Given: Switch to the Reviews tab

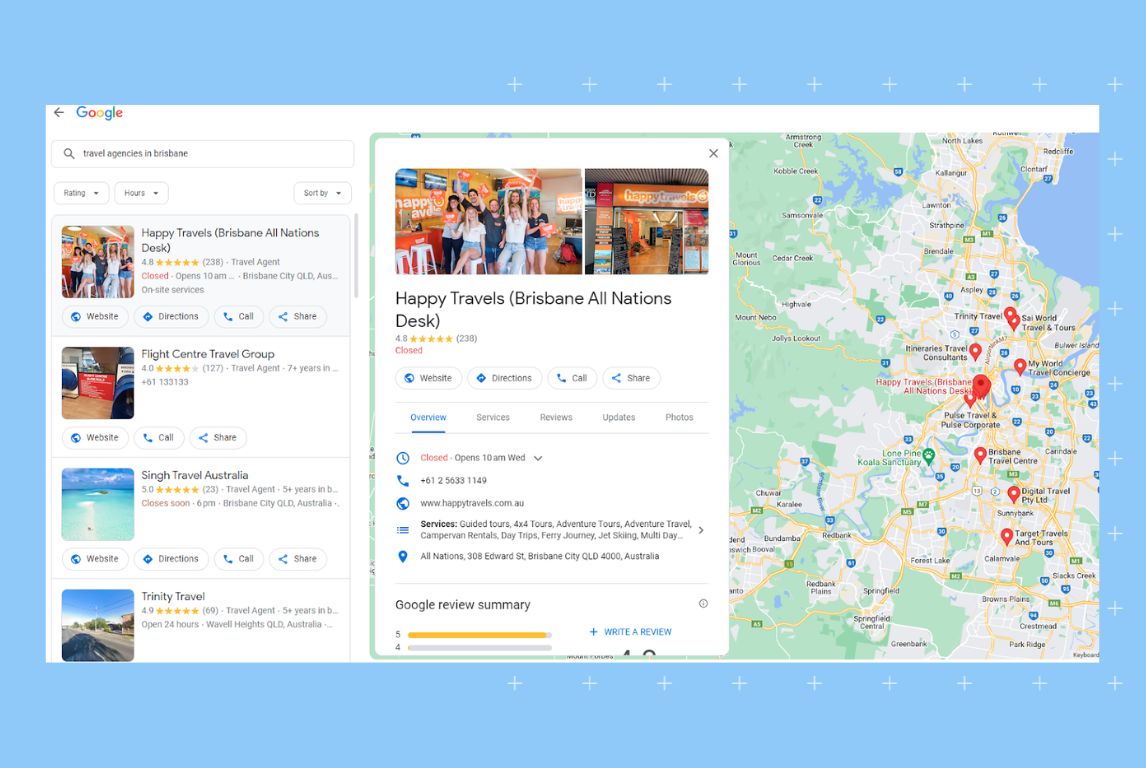Looking at the screenshot, I should coord(556,417).
